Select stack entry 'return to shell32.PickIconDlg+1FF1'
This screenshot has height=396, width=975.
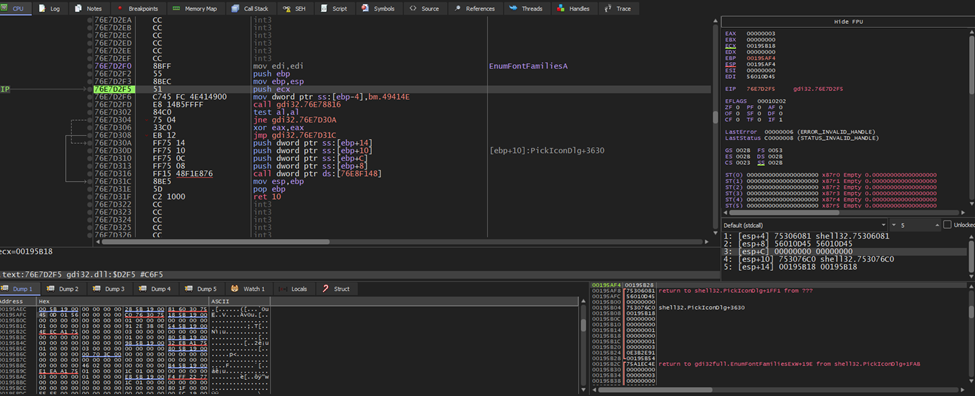point(735,290)
